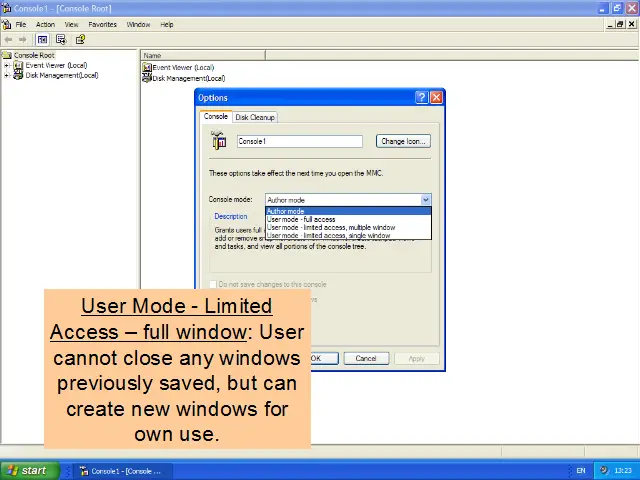Screen dimensions: 640x480
Task: Click the Help toolbar icon
Action: 81,39
